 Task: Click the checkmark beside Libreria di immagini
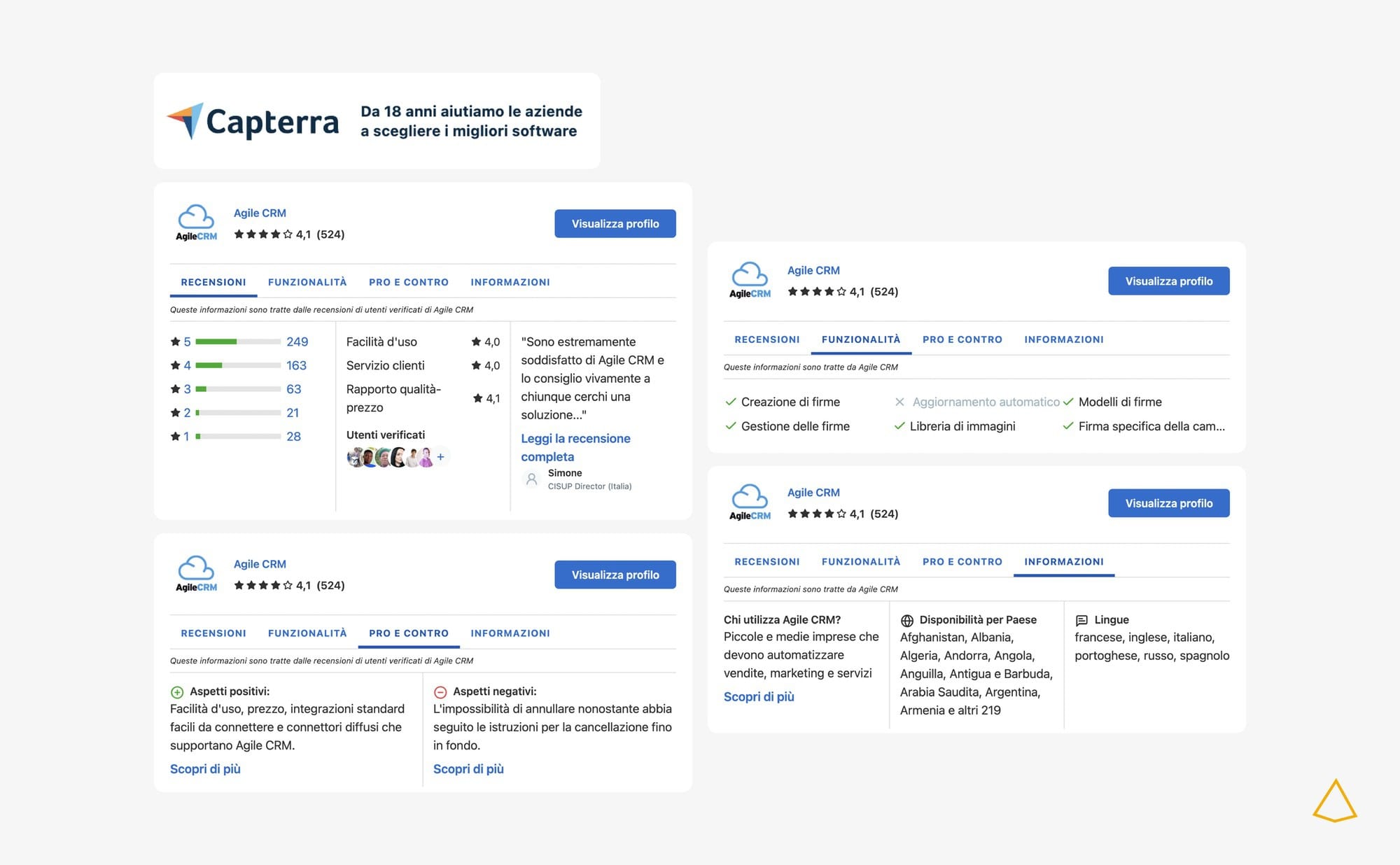pos(899,426)
